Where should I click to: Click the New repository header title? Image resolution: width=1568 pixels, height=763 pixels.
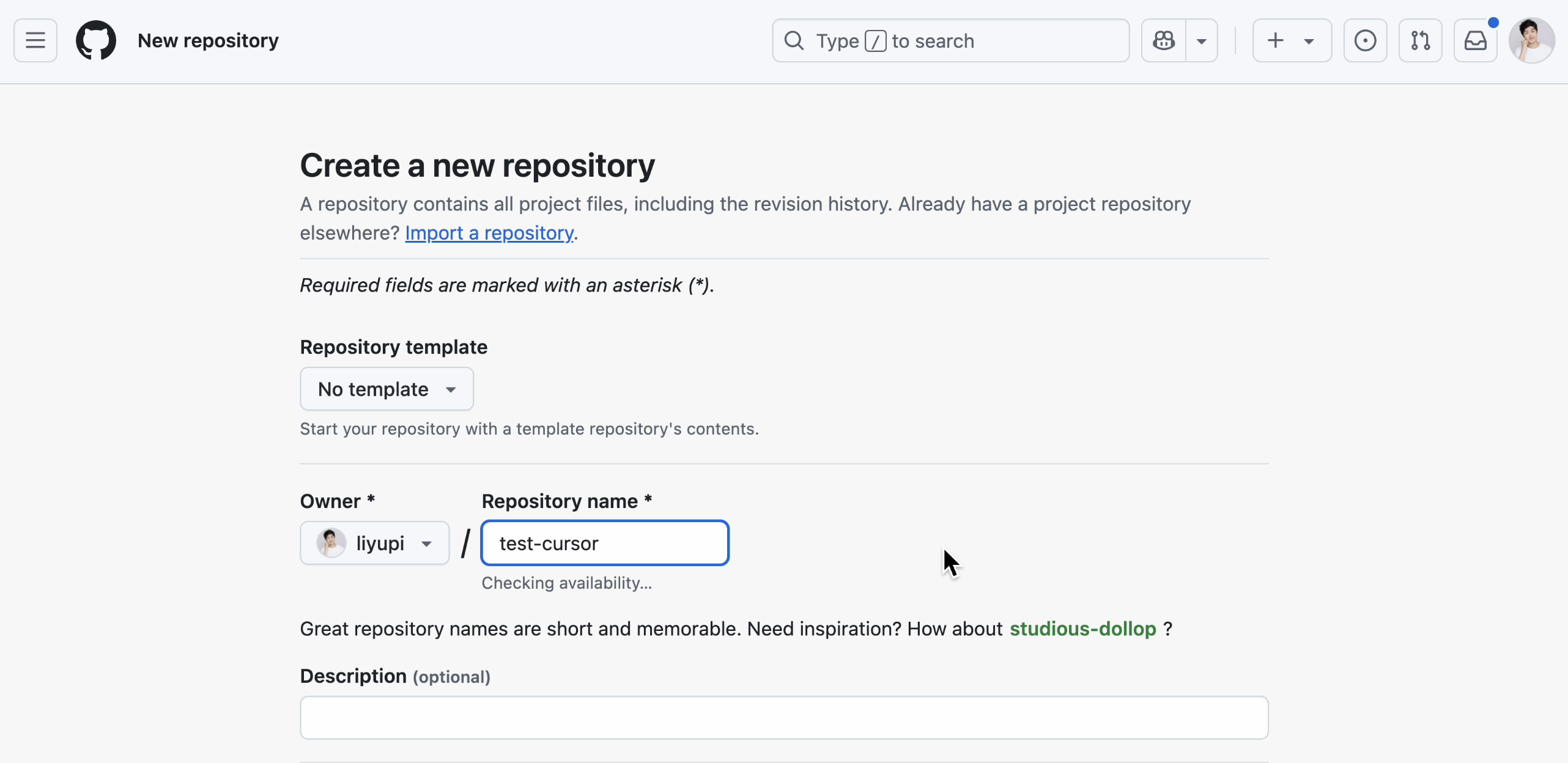pos(208,40)
